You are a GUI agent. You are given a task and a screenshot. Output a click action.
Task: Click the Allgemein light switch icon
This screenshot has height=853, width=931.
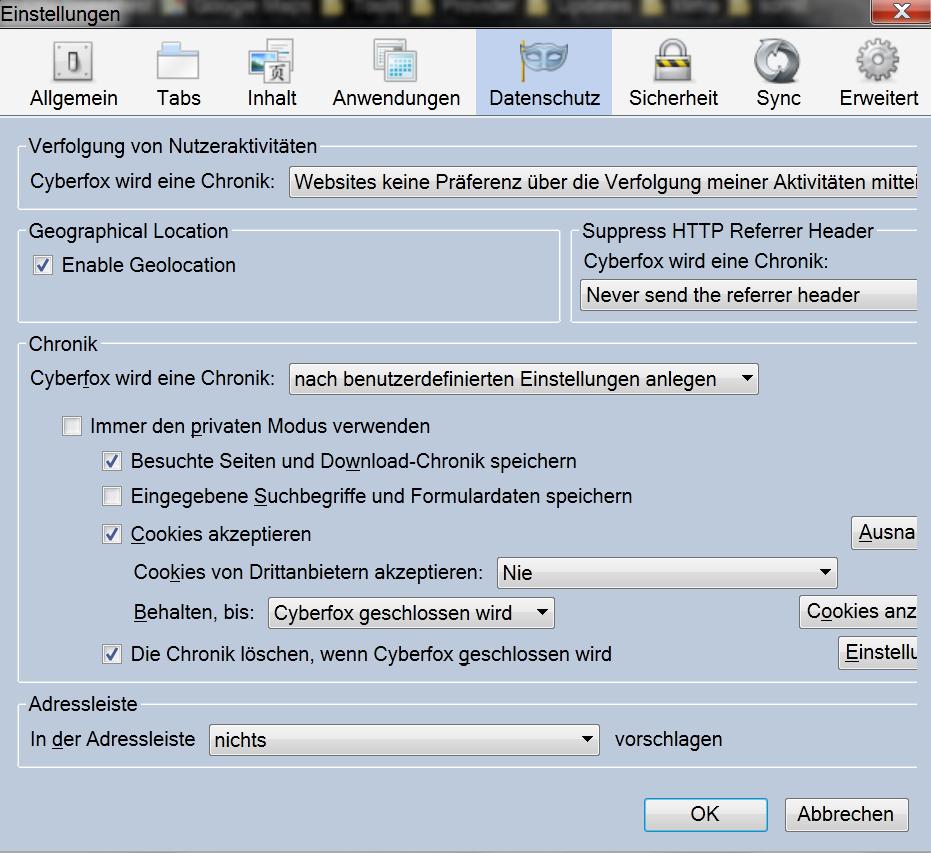point(73,61)
